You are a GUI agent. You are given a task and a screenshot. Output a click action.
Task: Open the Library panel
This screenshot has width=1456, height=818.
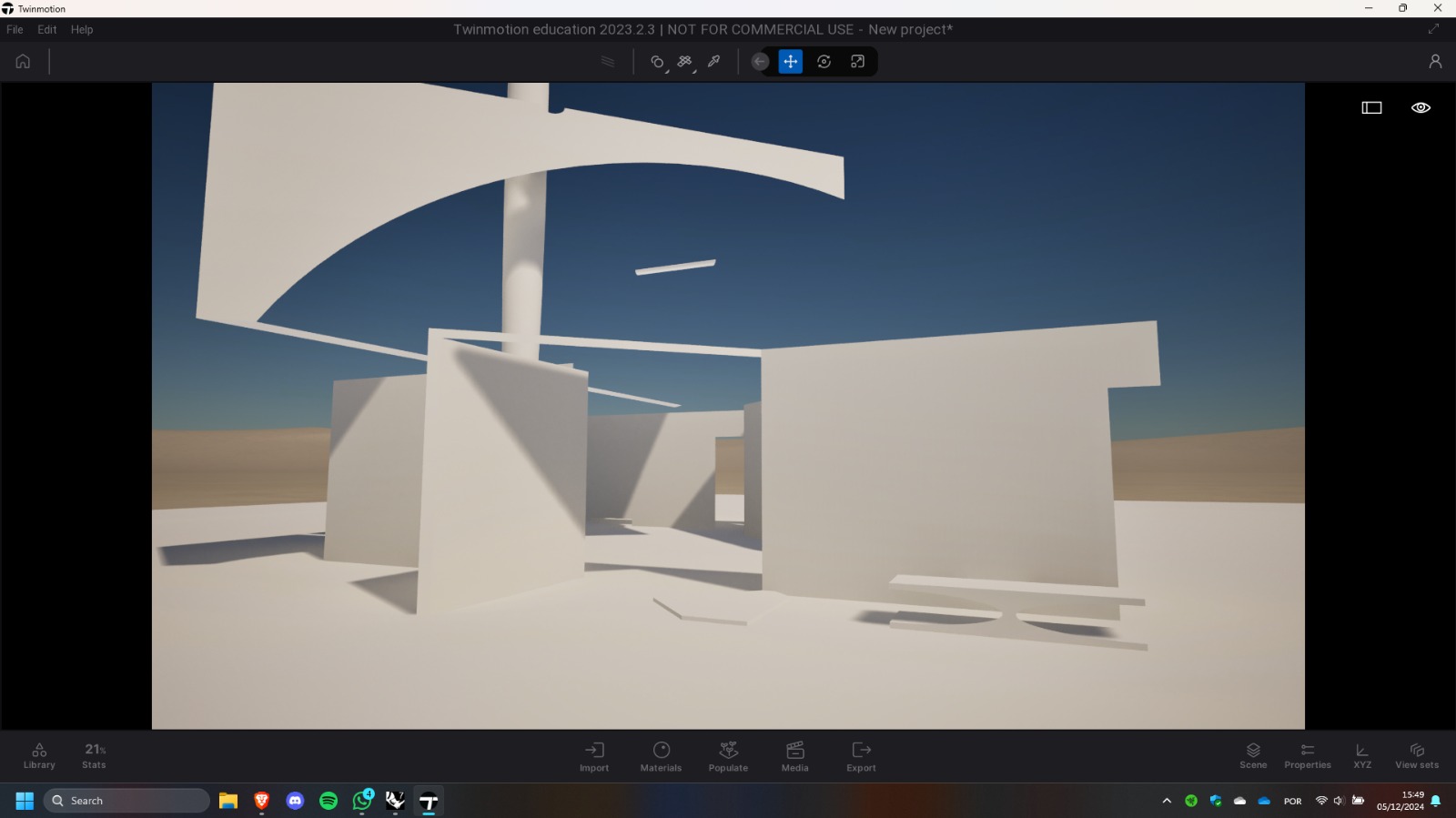click(39, 756)
